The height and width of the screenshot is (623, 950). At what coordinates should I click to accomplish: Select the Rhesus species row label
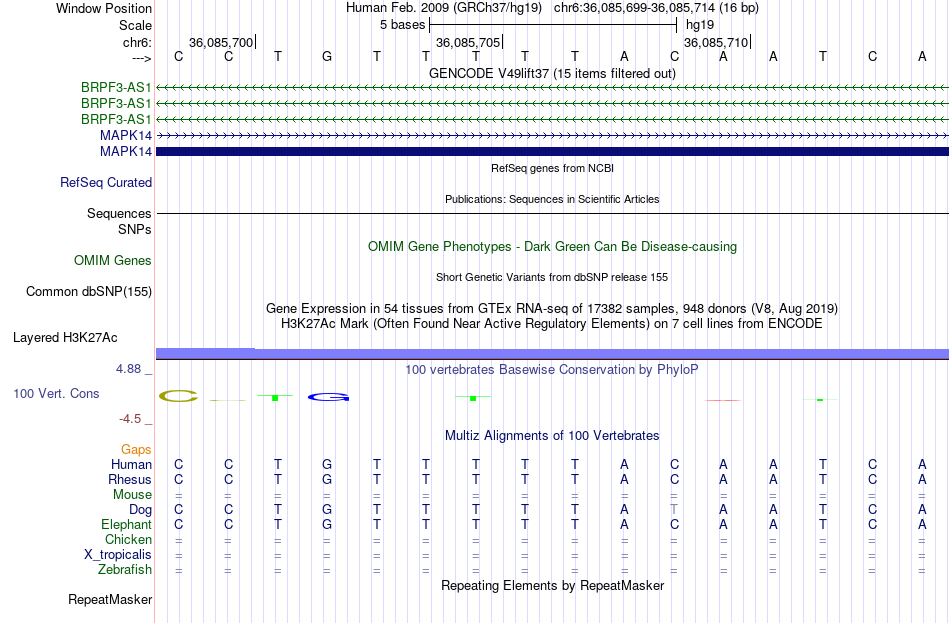(x=130, y=479)
